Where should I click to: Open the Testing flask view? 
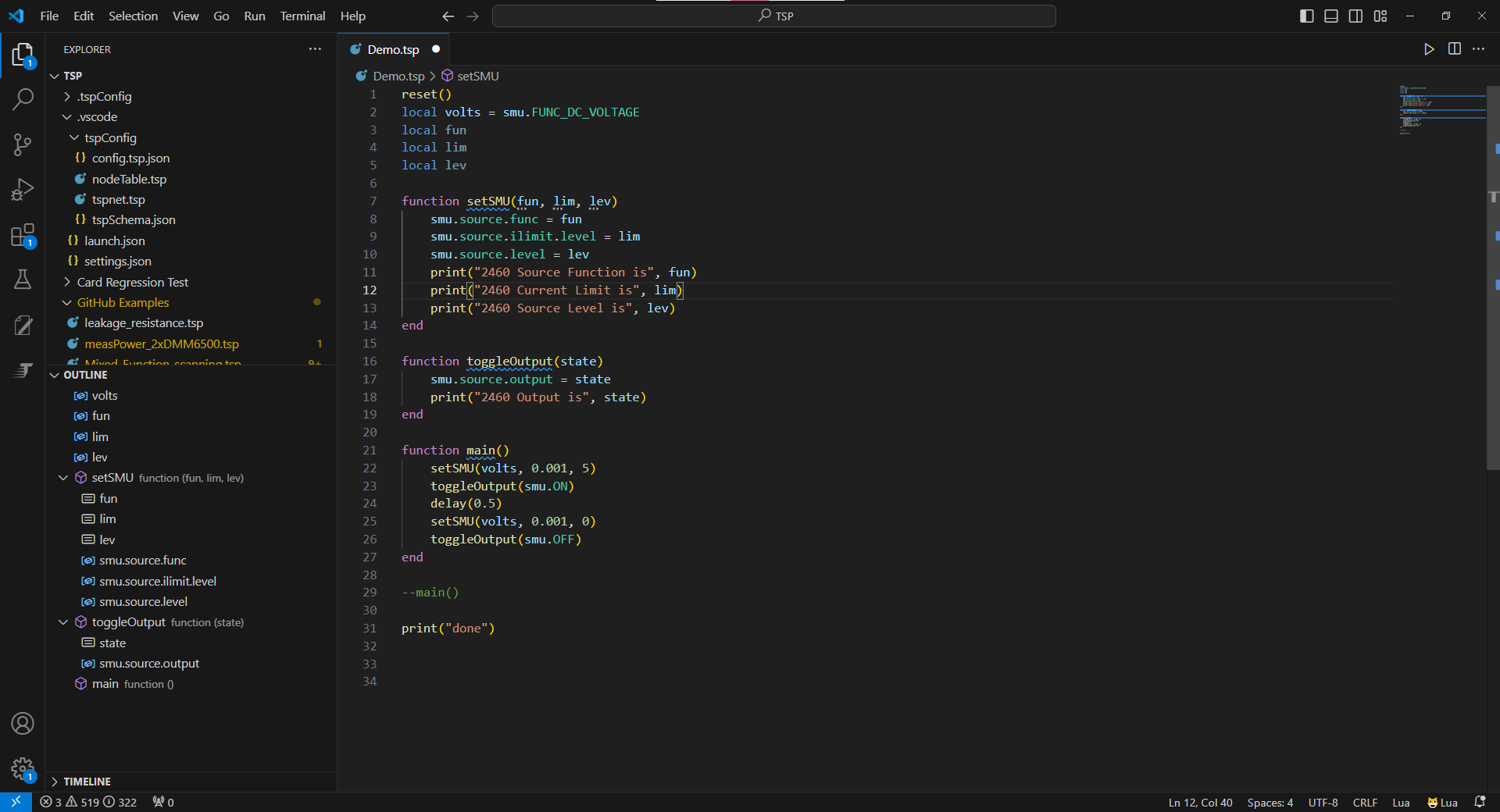pos(23,280)
